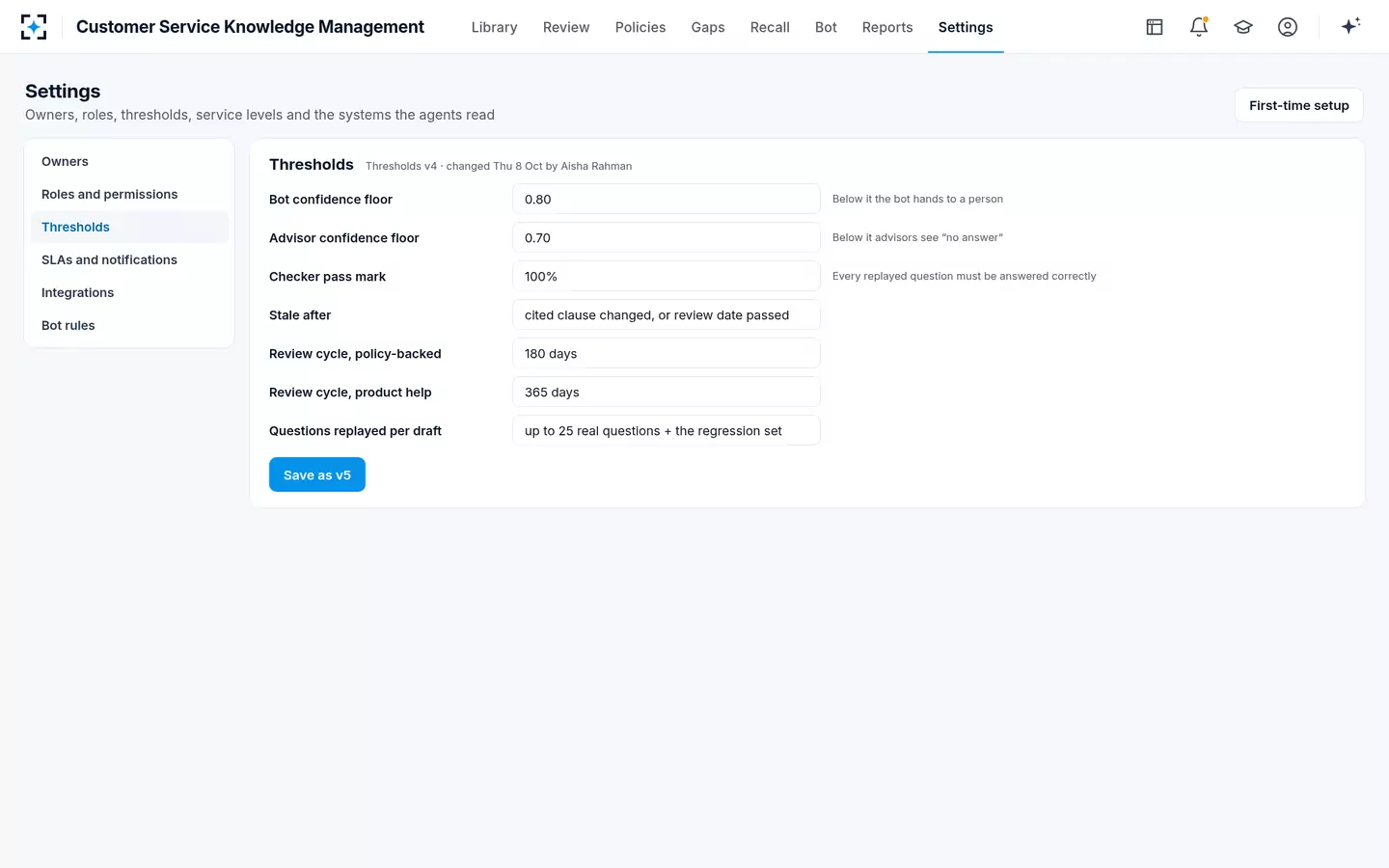Open the Policies tab
Screen dimensions: 1389x868
click(x=640, y=27)
